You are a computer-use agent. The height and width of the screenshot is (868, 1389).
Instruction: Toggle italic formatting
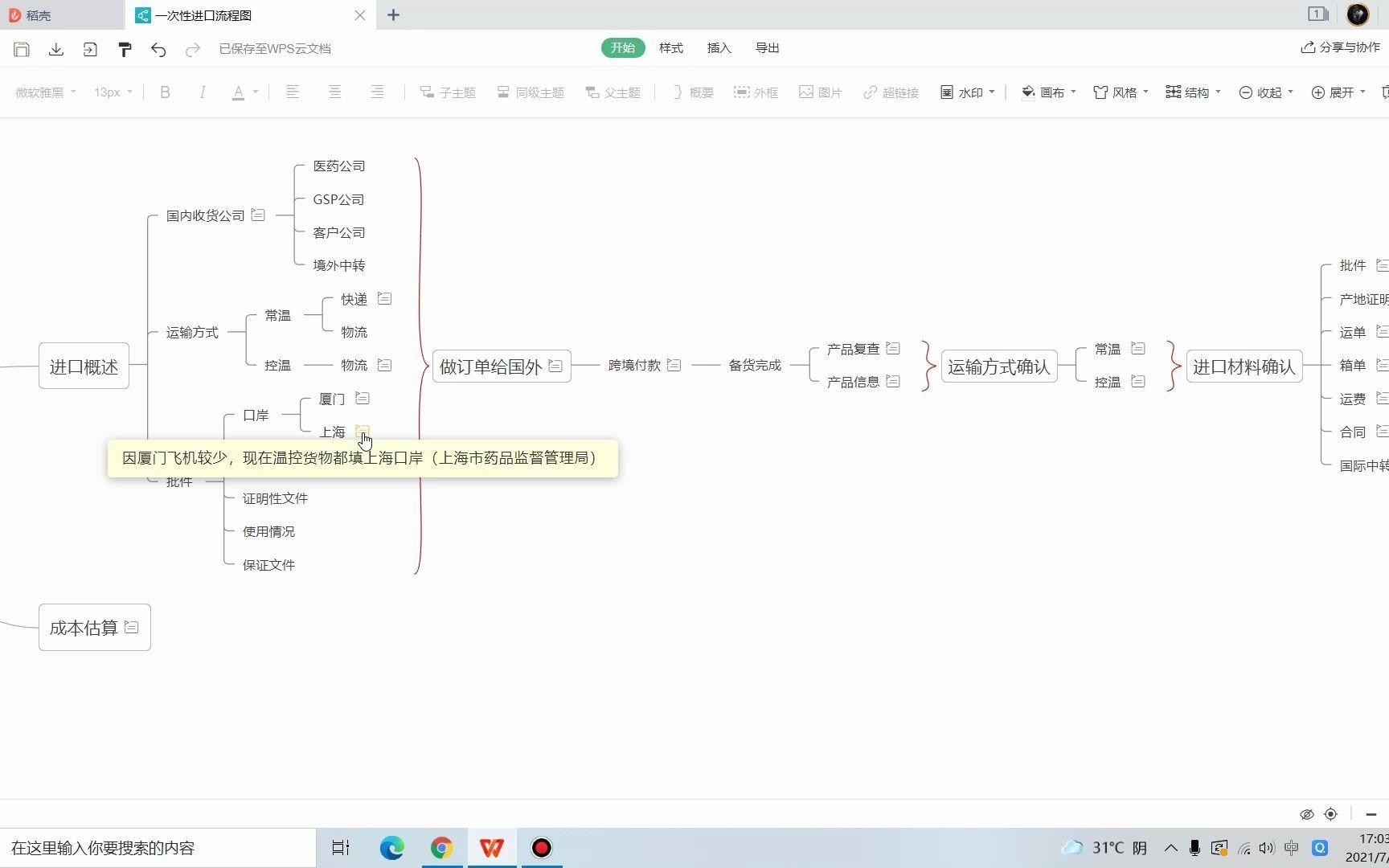[x=203, y=92]
